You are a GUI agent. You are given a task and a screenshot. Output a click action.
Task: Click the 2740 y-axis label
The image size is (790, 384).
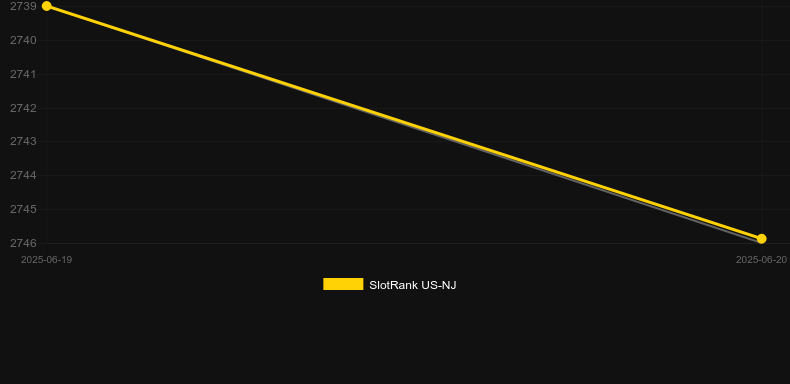tap(23, 40)
